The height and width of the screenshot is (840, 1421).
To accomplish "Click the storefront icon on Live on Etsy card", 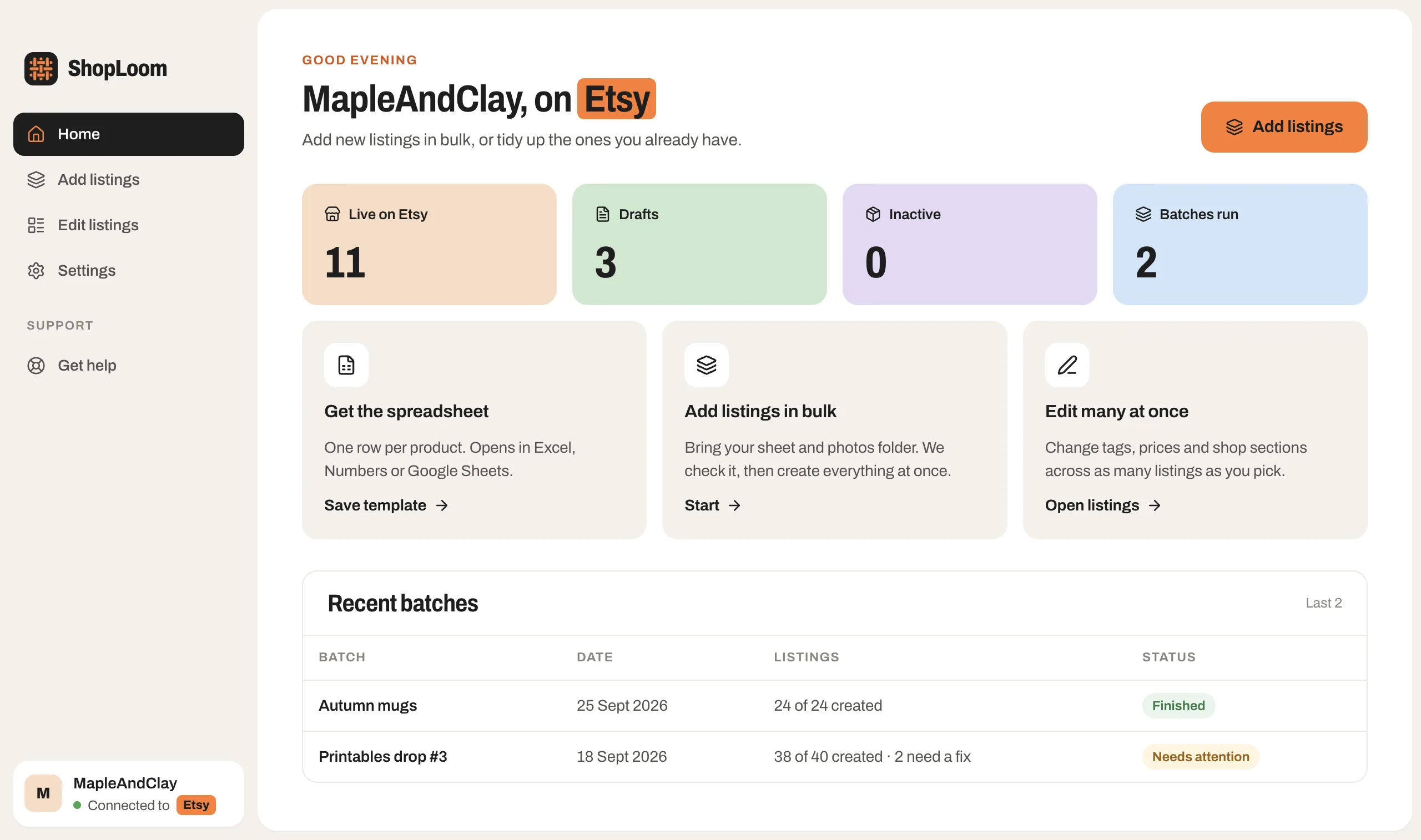I will [332, 214].
